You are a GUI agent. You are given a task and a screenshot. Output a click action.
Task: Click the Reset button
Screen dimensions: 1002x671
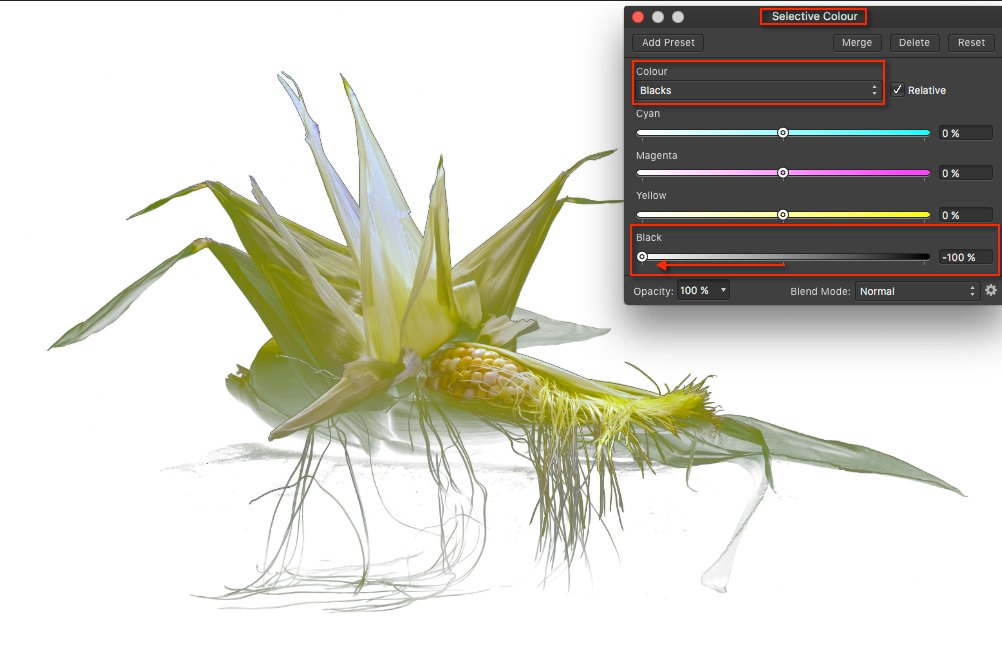tap(971, 43)
